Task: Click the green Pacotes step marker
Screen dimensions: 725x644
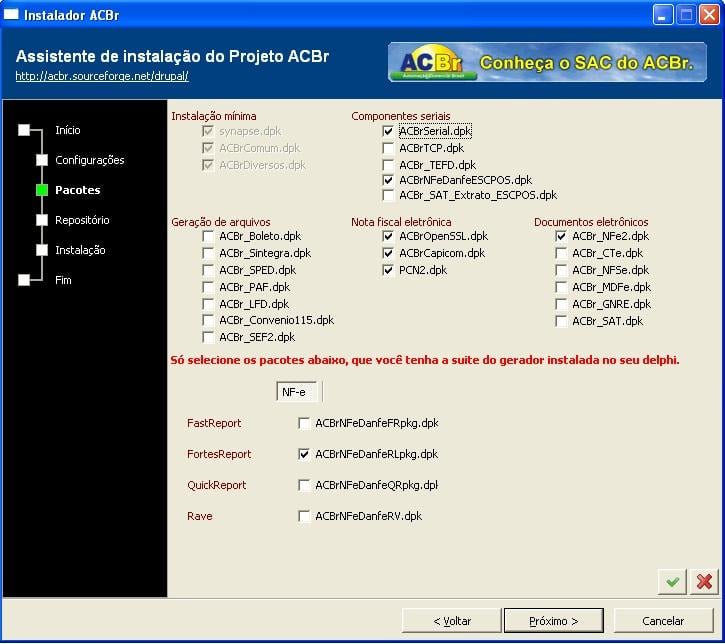Action: click(x=42, y=190)
